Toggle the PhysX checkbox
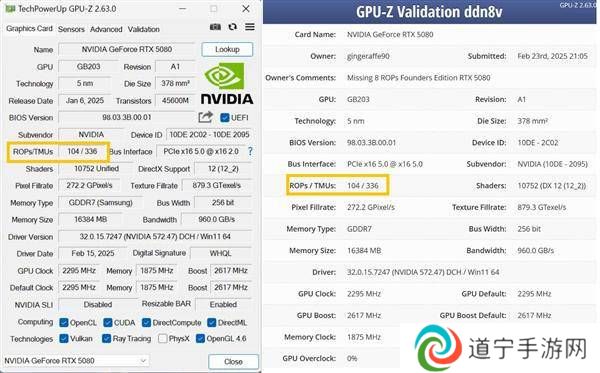This screenshot has width=600, height=373. [163, 339]
